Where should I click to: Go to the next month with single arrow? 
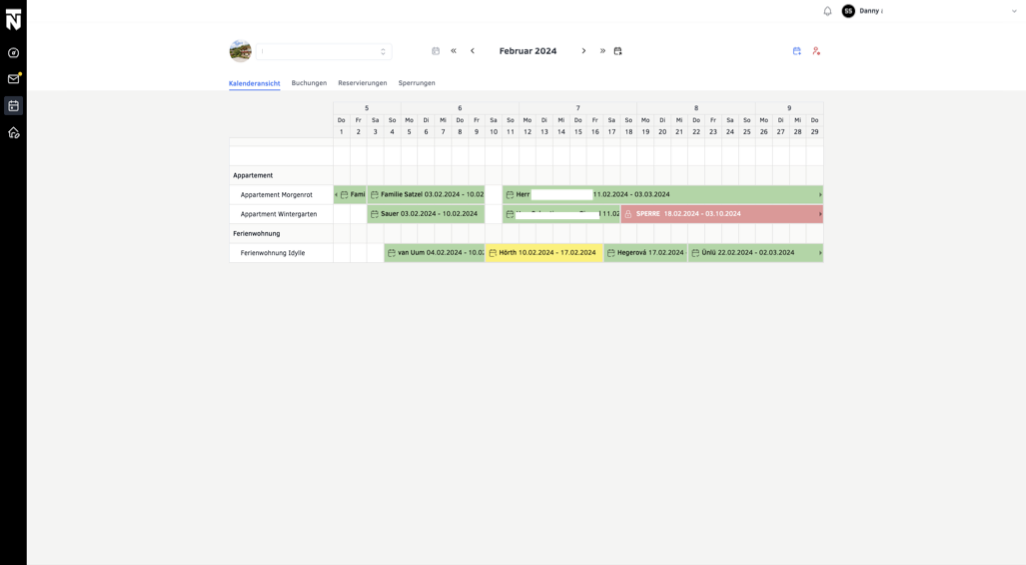(x=584, y=51)
